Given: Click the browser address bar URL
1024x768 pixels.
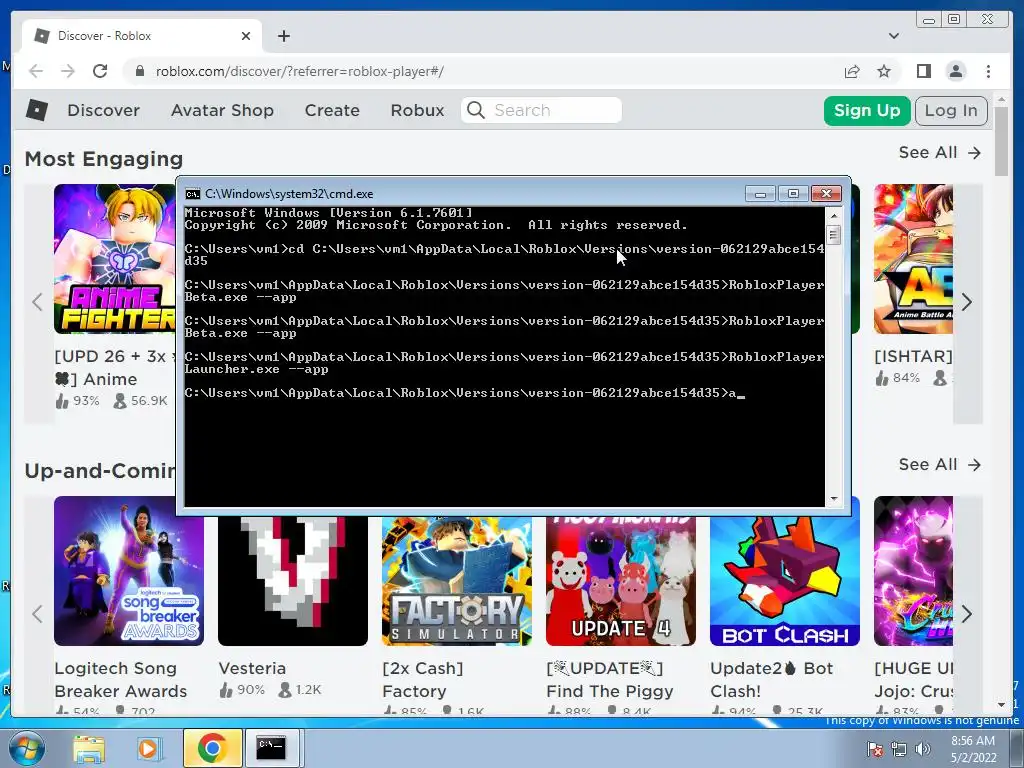Looking at the screenshot, I should click(x=300, y=71).
